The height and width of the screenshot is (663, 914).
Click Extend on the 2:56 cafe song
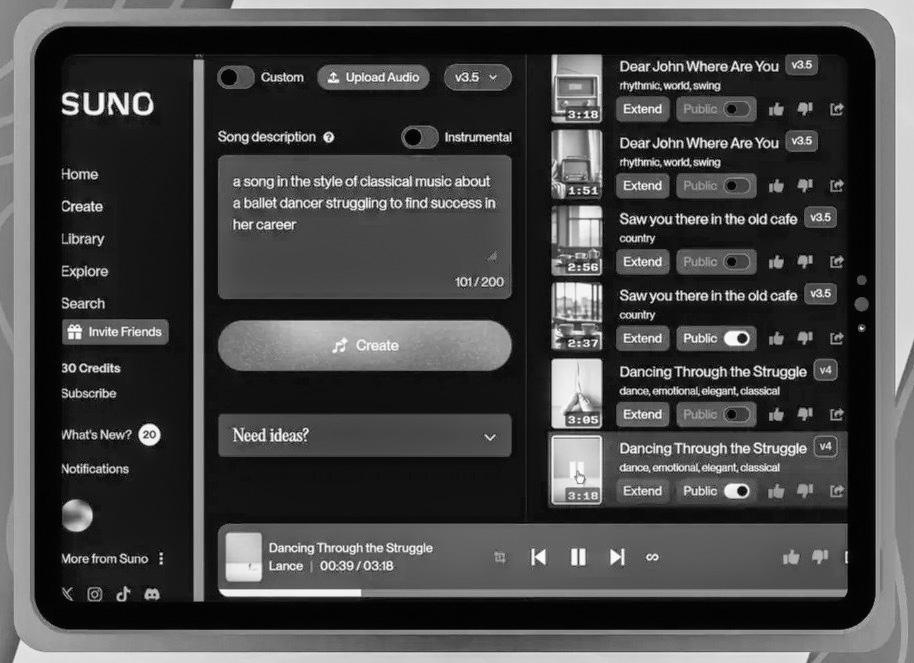coord(642,262)
